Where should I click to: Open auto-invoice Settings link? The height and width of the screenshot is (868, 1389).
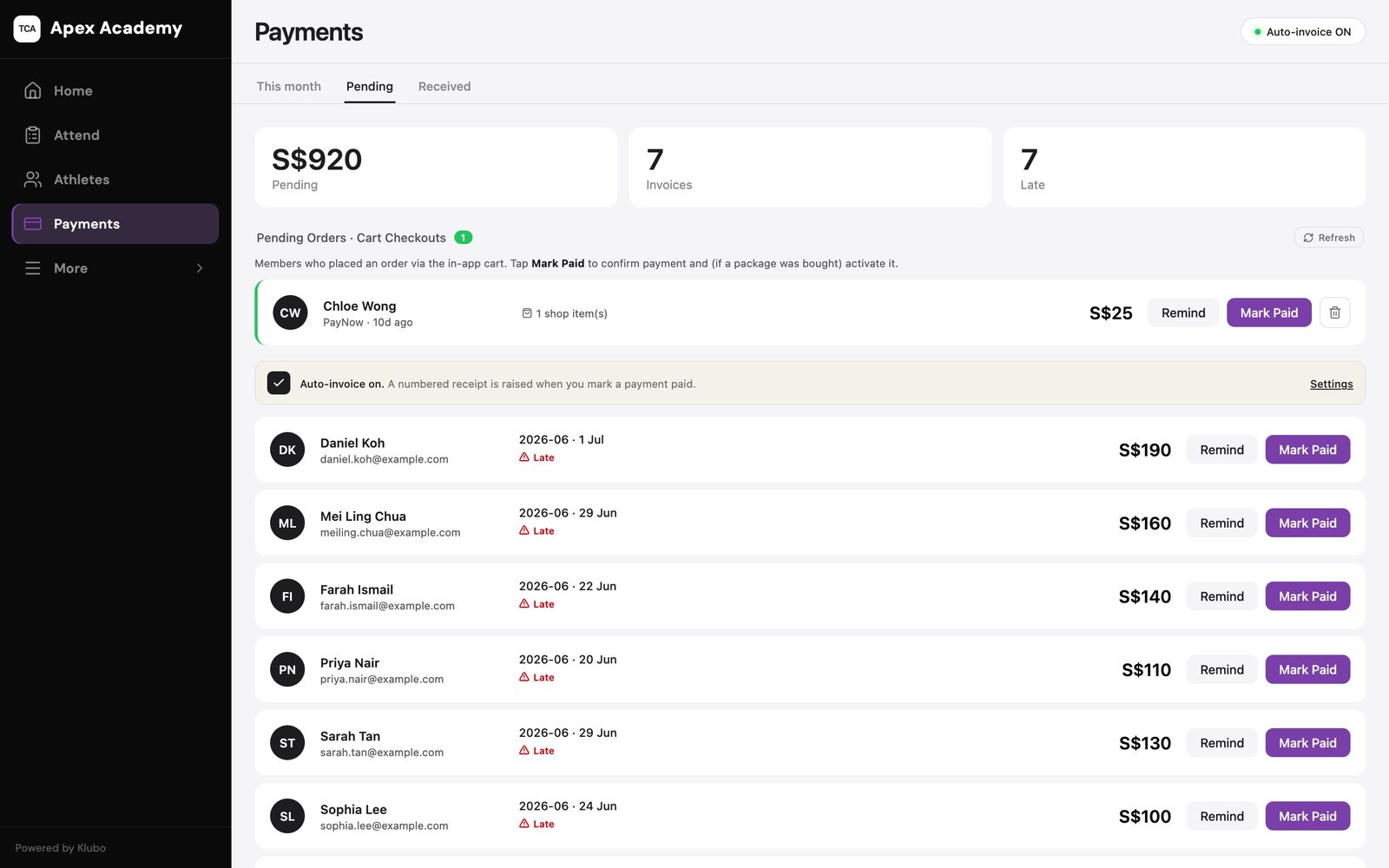click(1331, 384)
